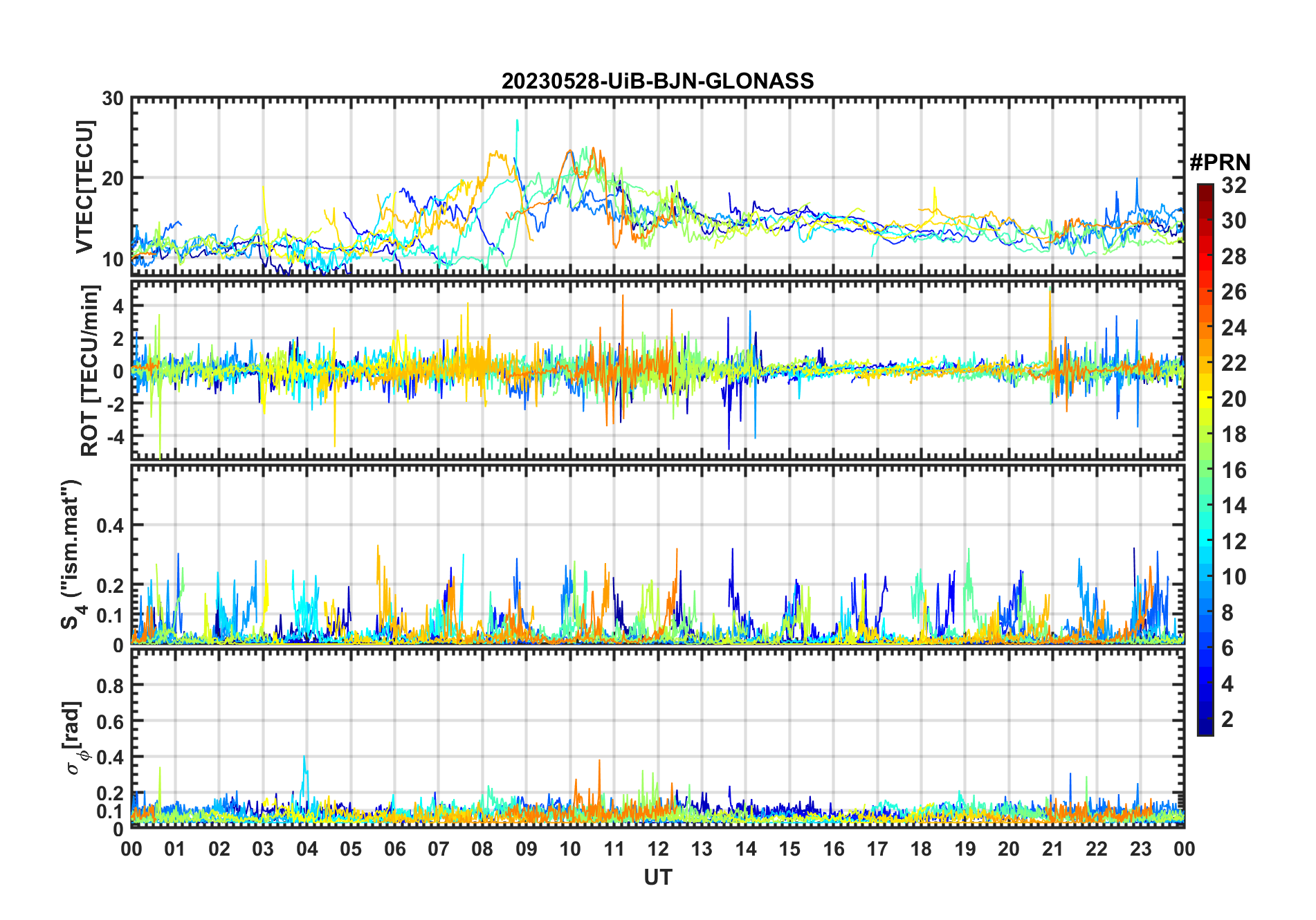1316x920 pixels.
Task: Select the S4 ("ism.mat") axis label
Action: click(x=72, y=555)
